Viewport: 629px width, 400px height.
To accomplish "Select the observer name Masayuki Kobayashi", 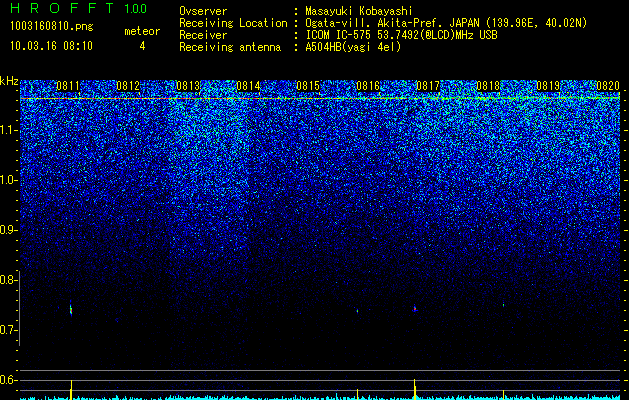I will click(x=359, y=11).
